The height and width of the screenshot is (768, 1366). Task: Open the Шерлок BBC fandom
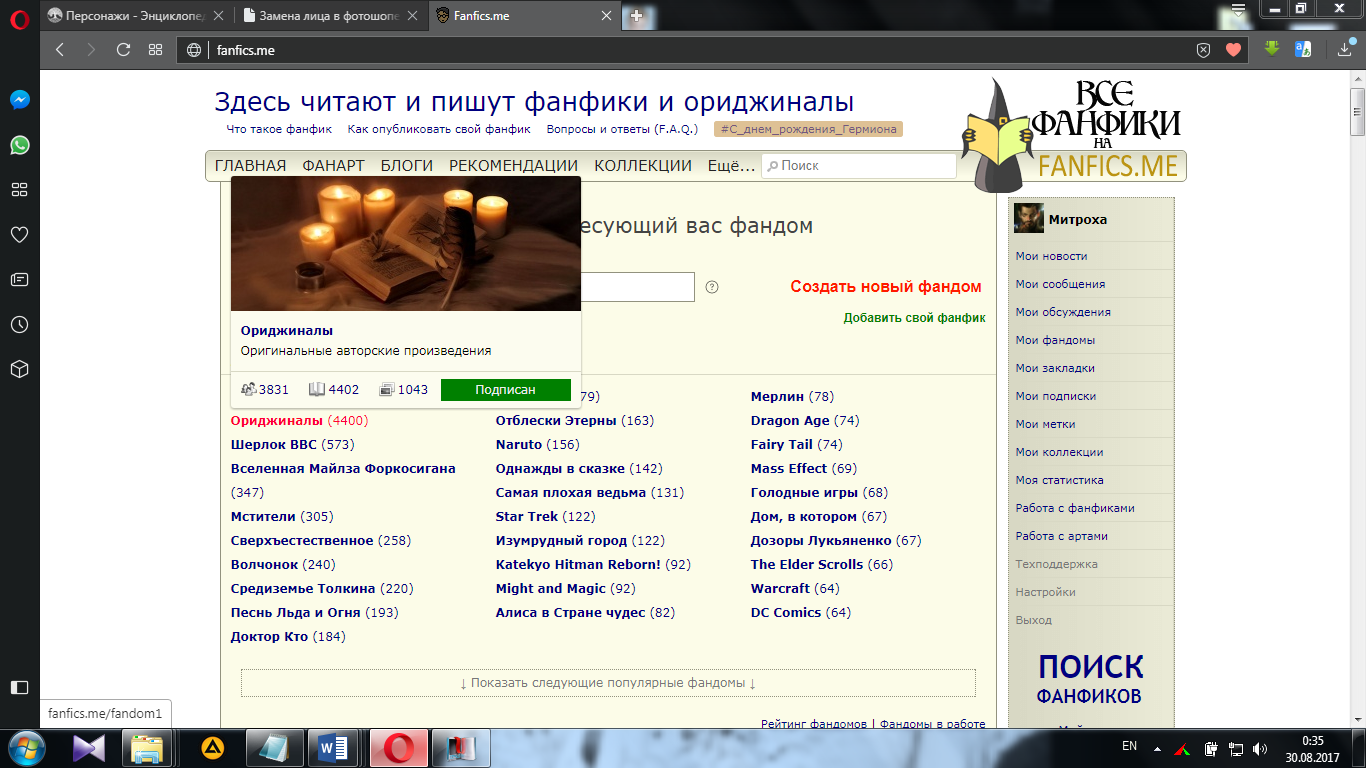[273, 445]
